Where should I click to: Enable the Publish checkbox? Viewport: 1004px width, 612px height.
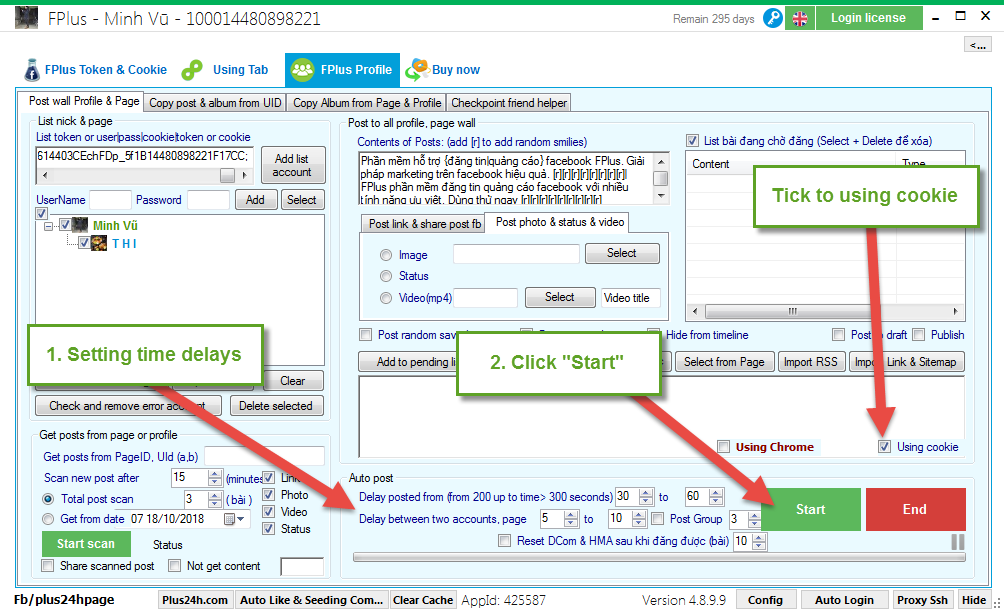point(919,334)
